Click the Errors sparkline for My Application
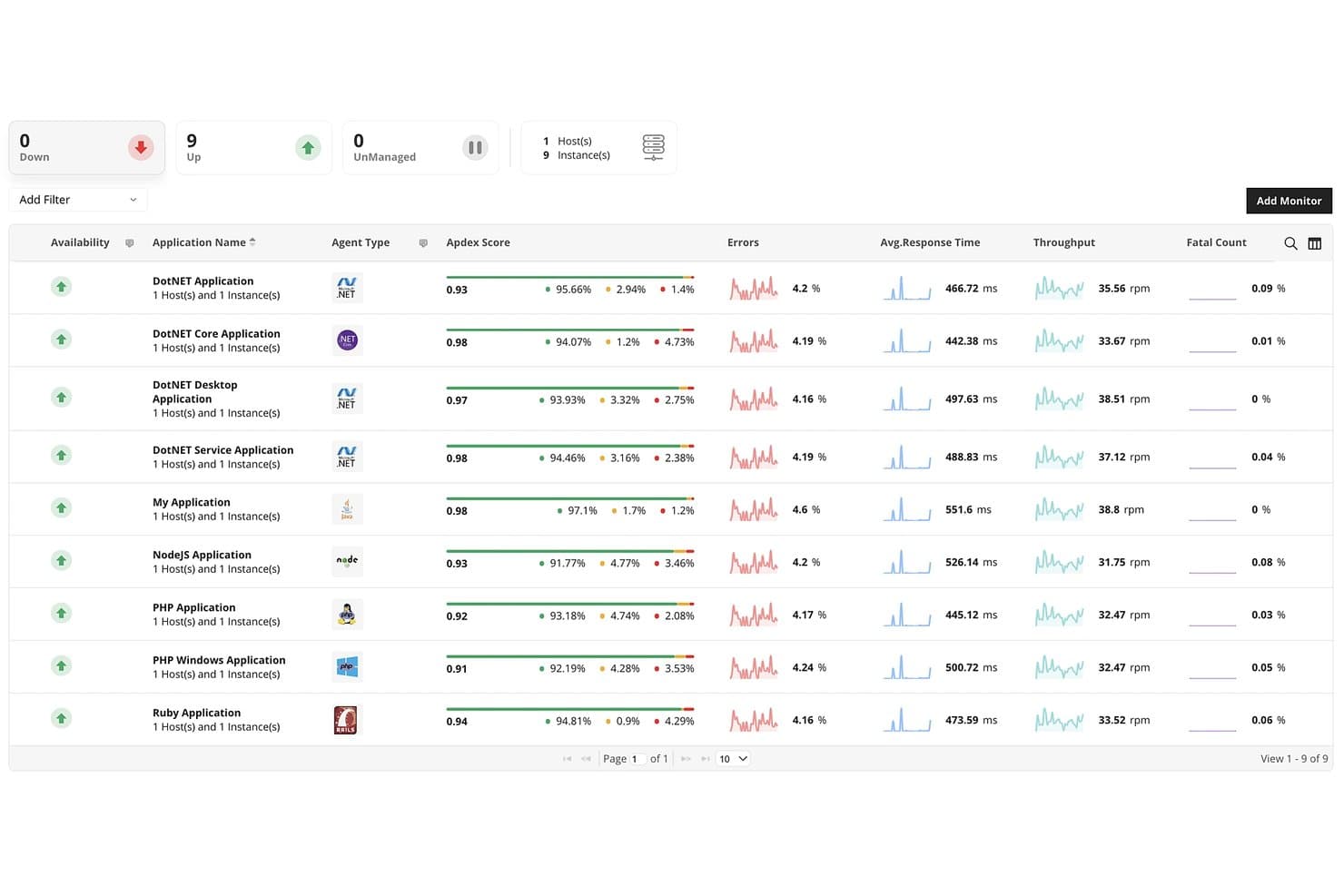1344x896 pixels. coord(754,509)
